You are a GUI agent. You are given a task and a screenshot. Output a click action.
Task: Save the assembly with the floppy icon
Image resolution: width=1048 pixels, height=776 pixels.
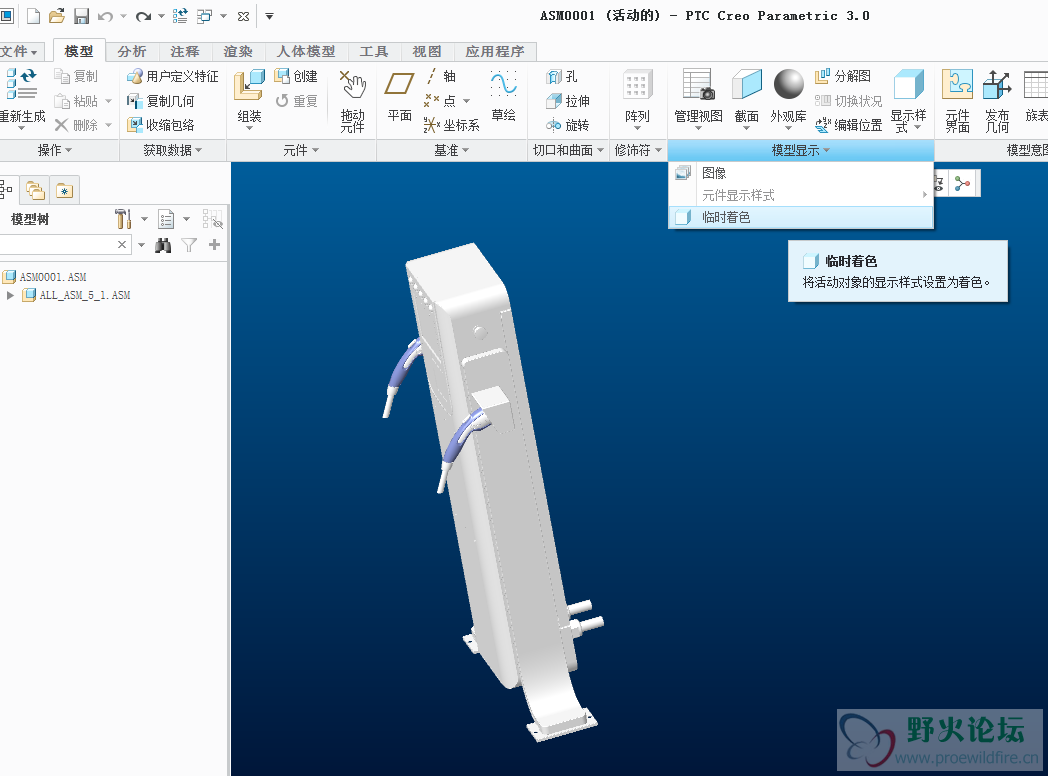(x=81, y=16)
